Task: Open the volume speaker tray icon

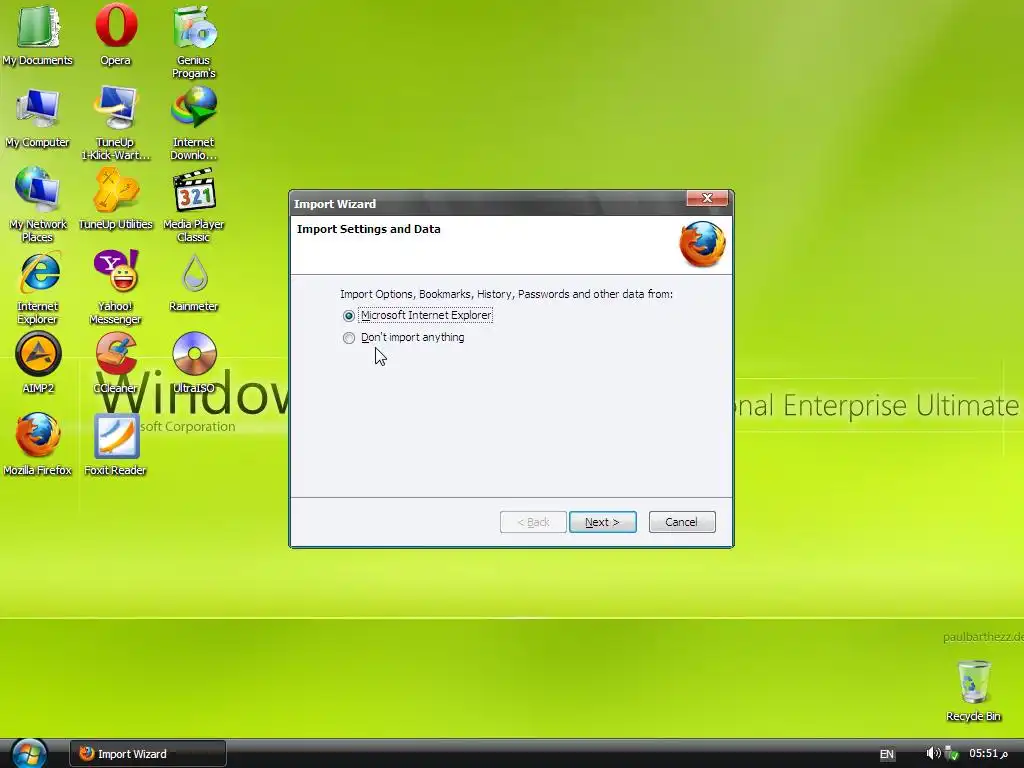Action: click(933, 753)
